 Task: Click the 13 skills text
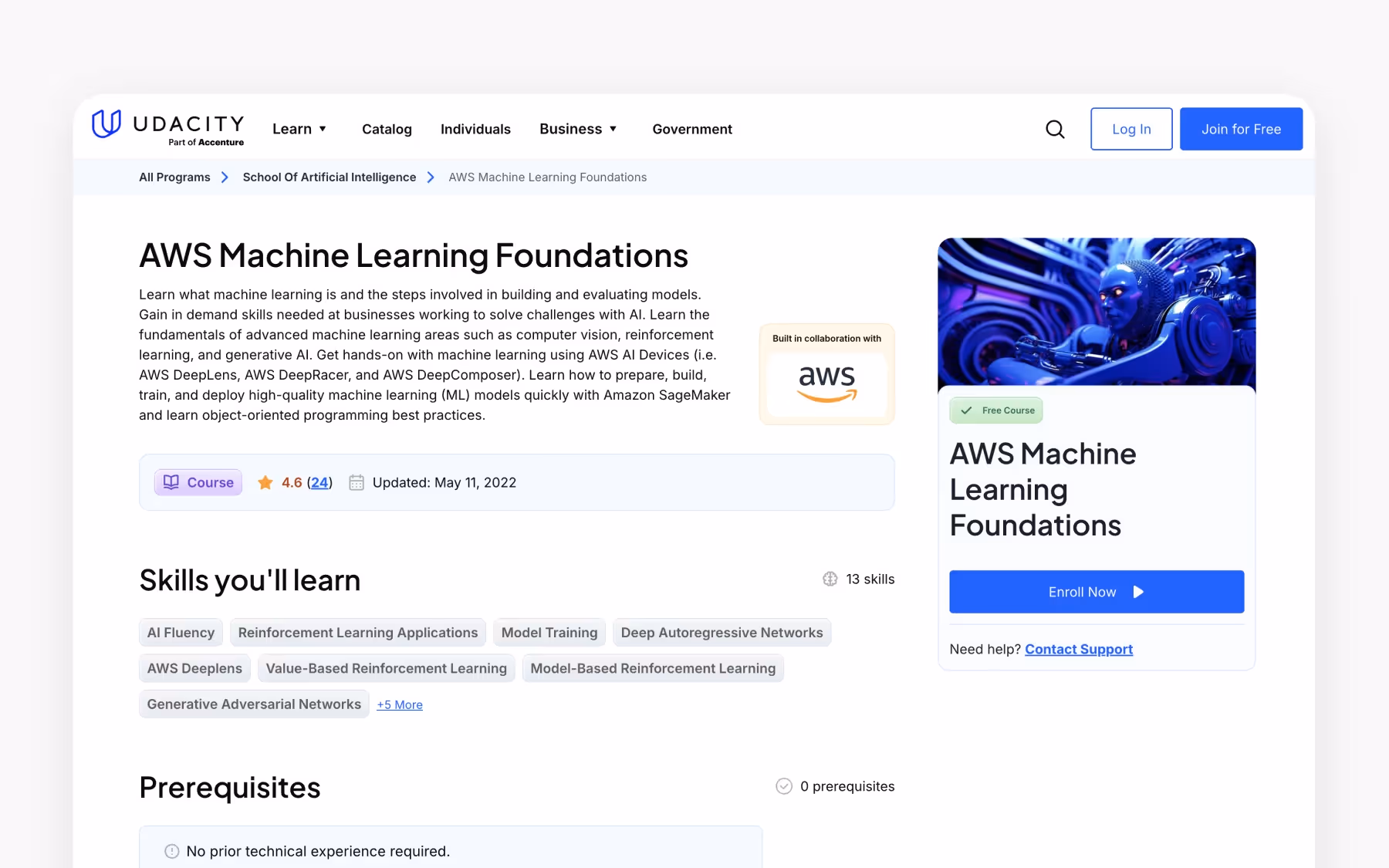coord(870,579)
